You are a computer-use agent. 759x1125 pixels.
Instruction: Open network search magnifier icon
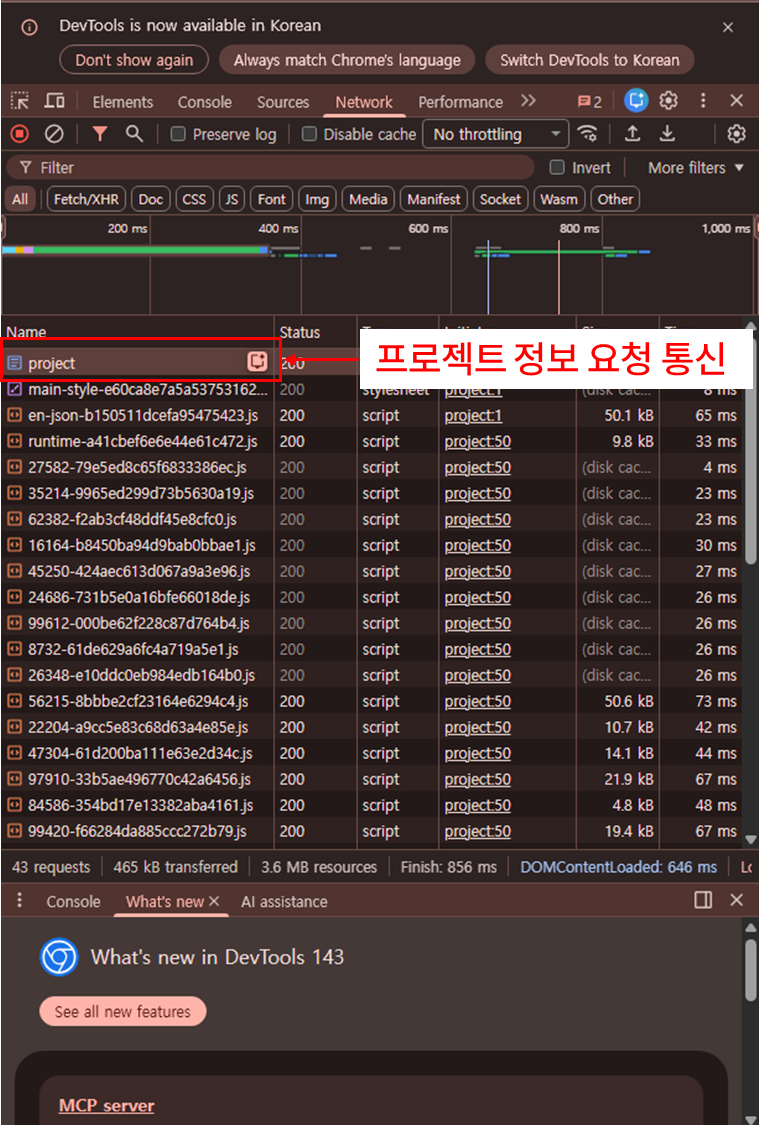pos(134,134)
